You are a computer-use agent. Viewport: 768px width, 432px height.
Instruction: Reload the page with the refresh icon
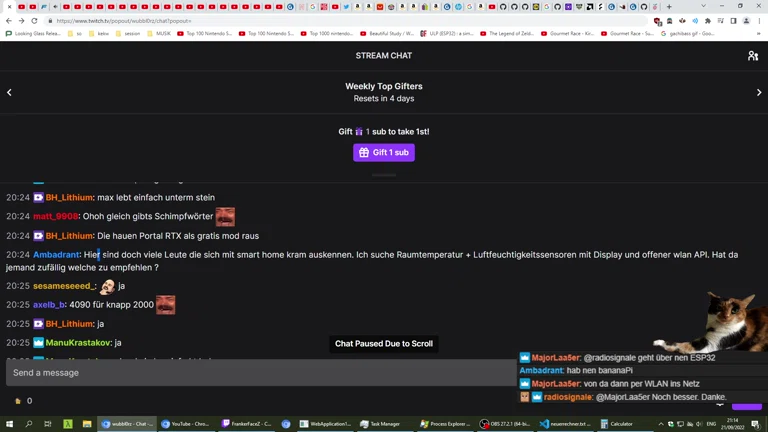pyautogui.click(x=34, y=21)
